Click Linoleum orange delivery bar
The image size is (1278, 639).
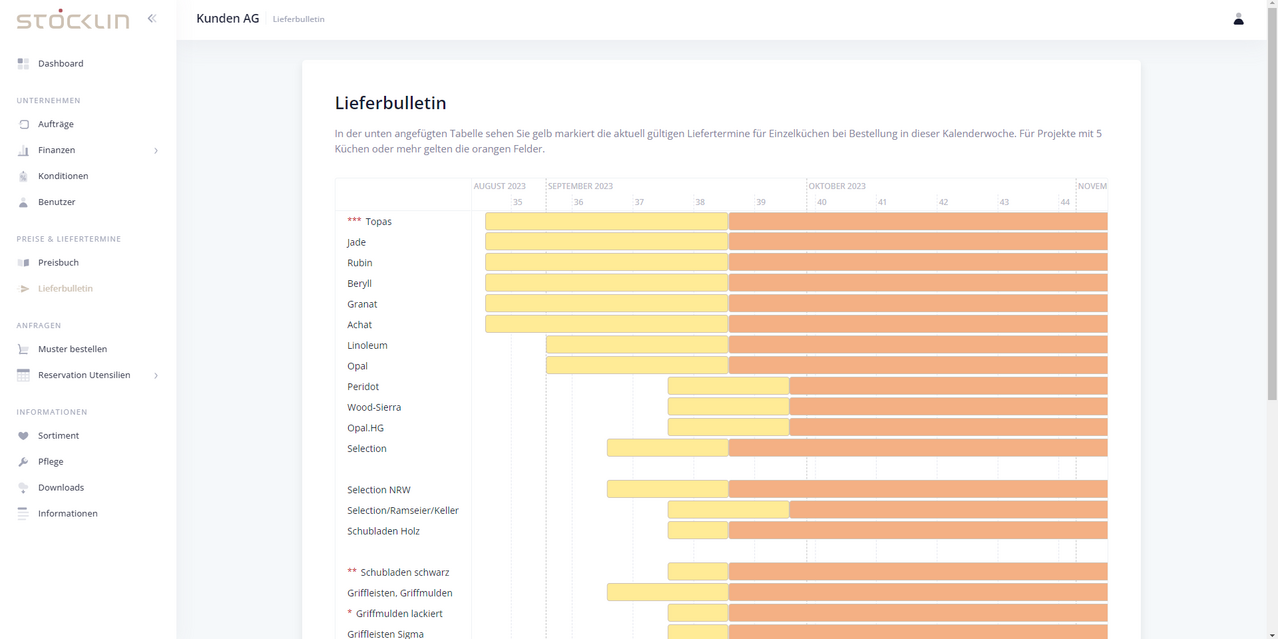pyautogui.click(x=918, y=345)
